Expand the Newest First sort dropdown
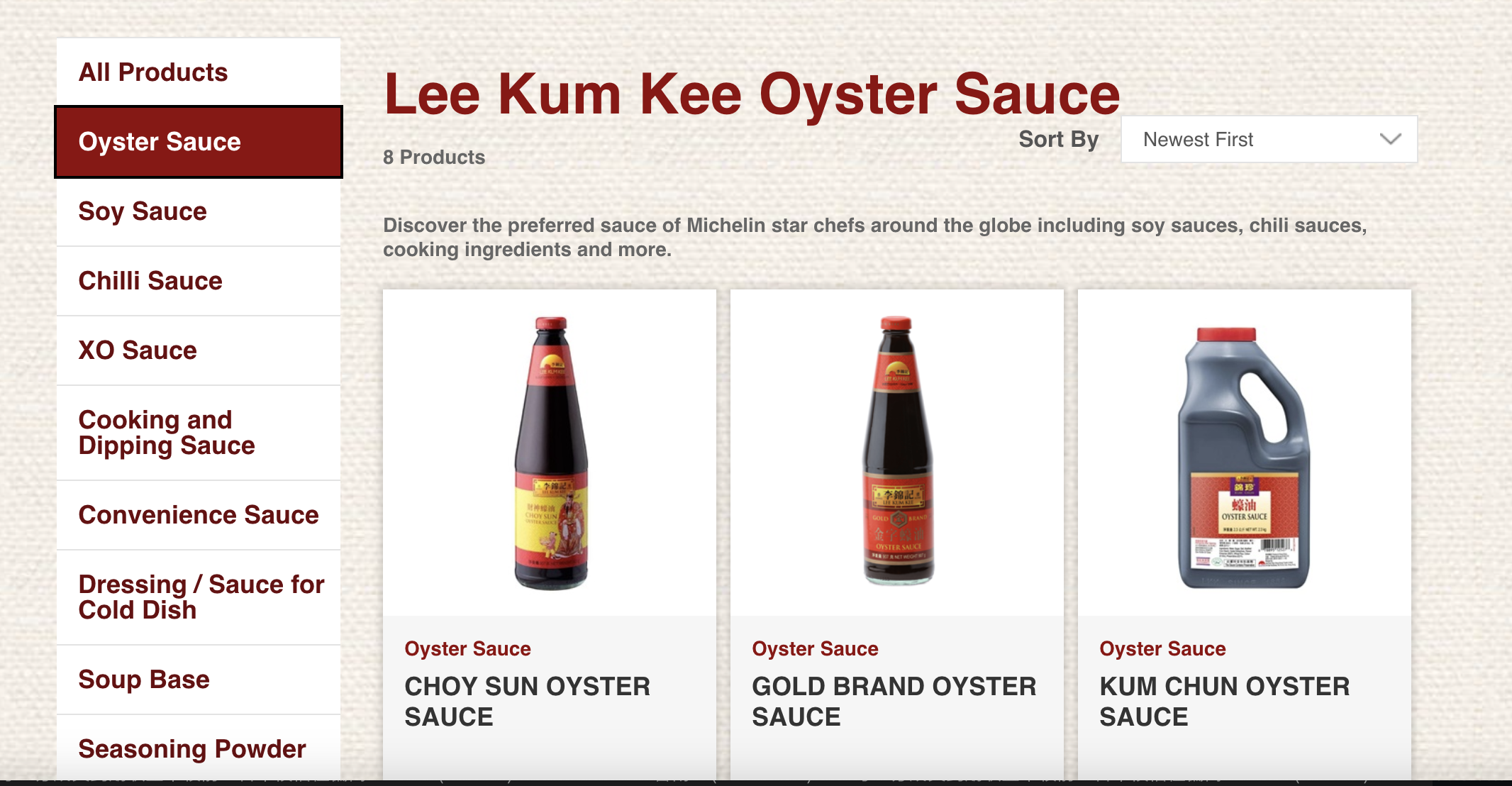 click(1269, 139)
